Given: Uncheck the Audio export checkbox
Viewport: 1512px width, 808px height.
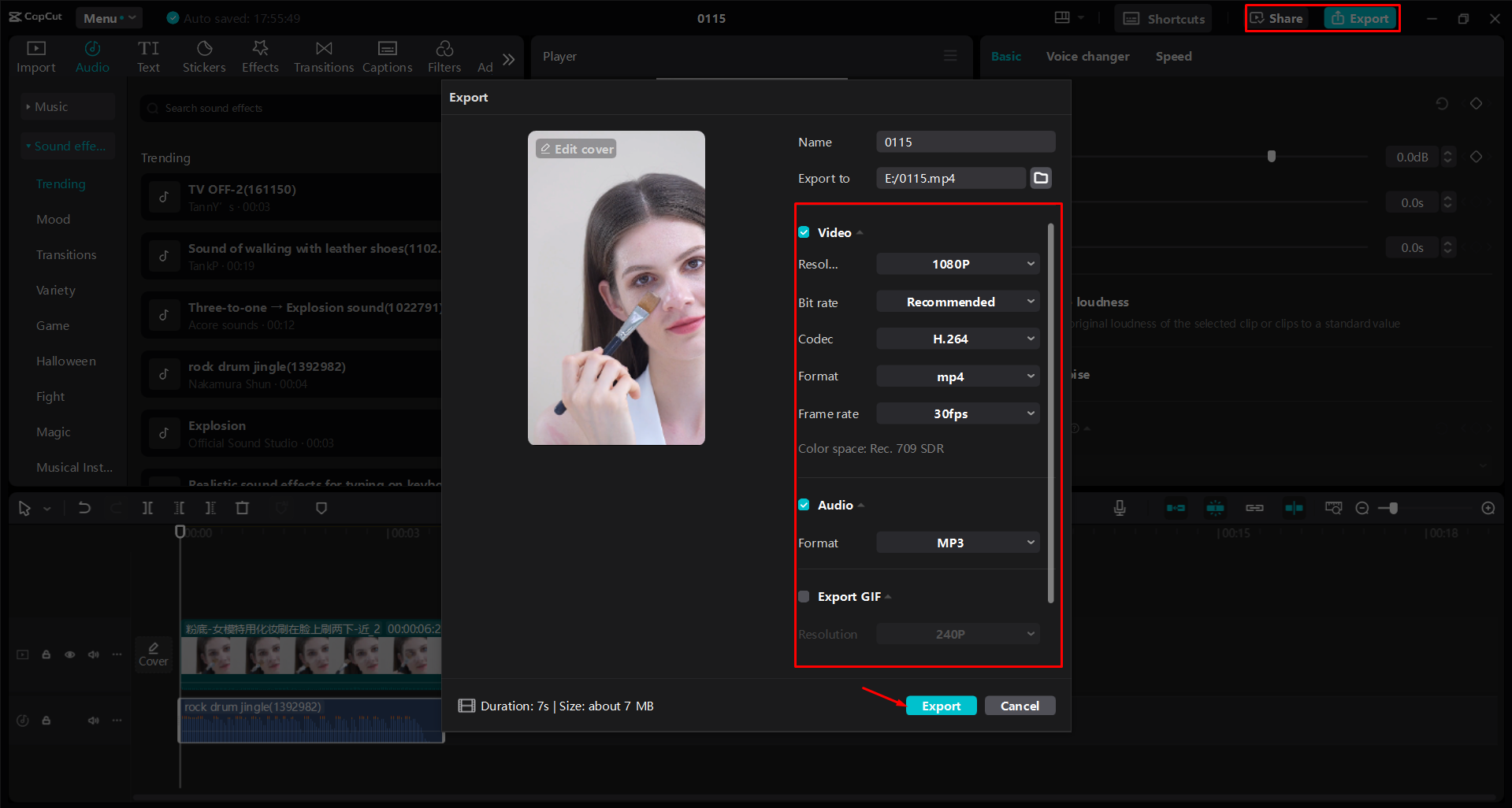Looking at the screenshot, I should click(x=804, y=505).
